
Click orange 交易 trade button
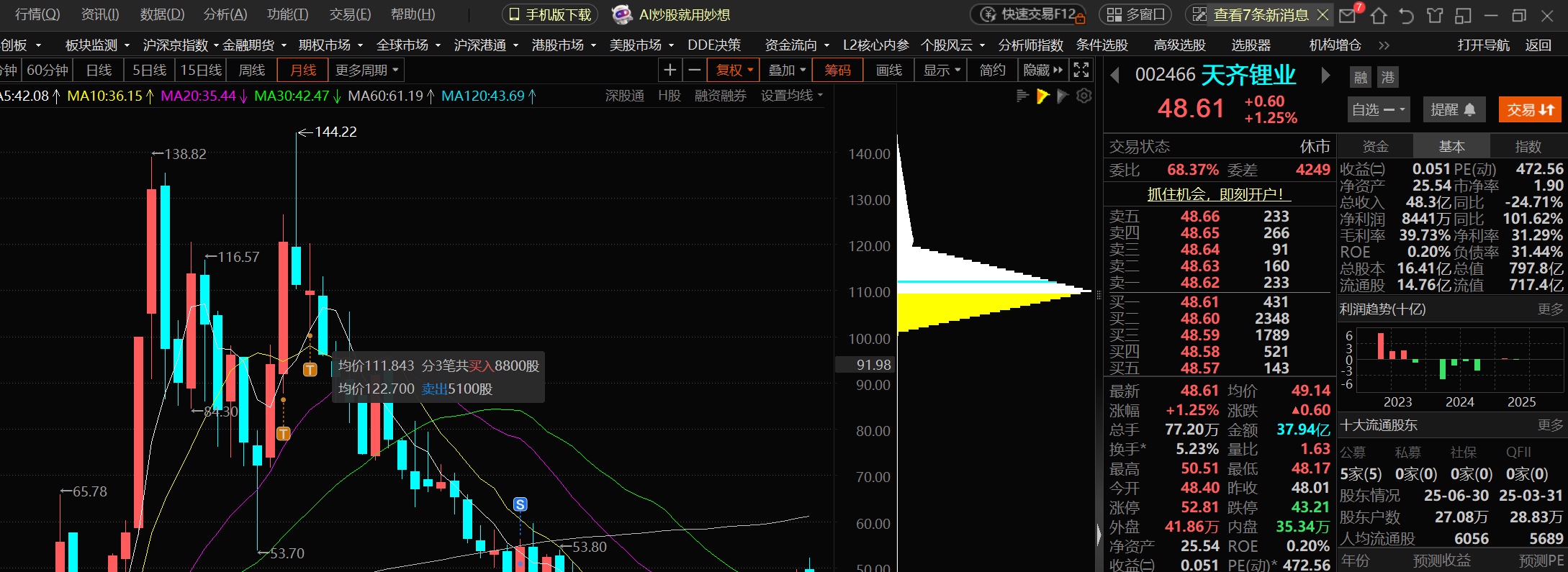[x=1530, y=109]
